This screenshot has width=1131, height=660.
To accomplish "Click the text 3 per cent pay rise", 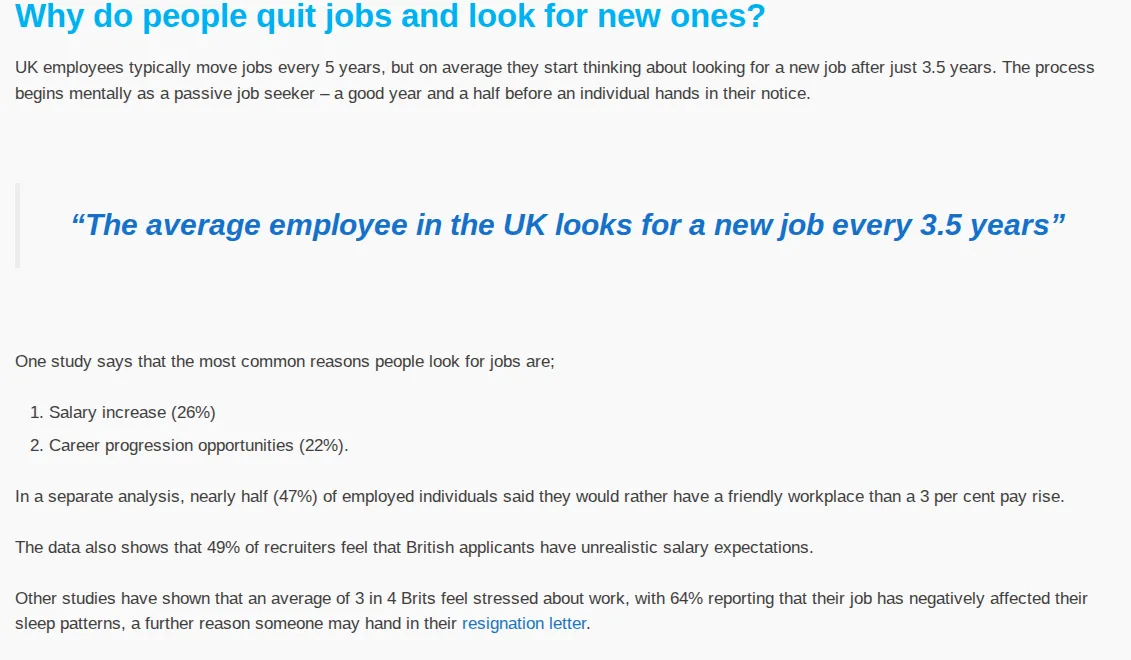I will pyautogui.click(x=990, y=497).
